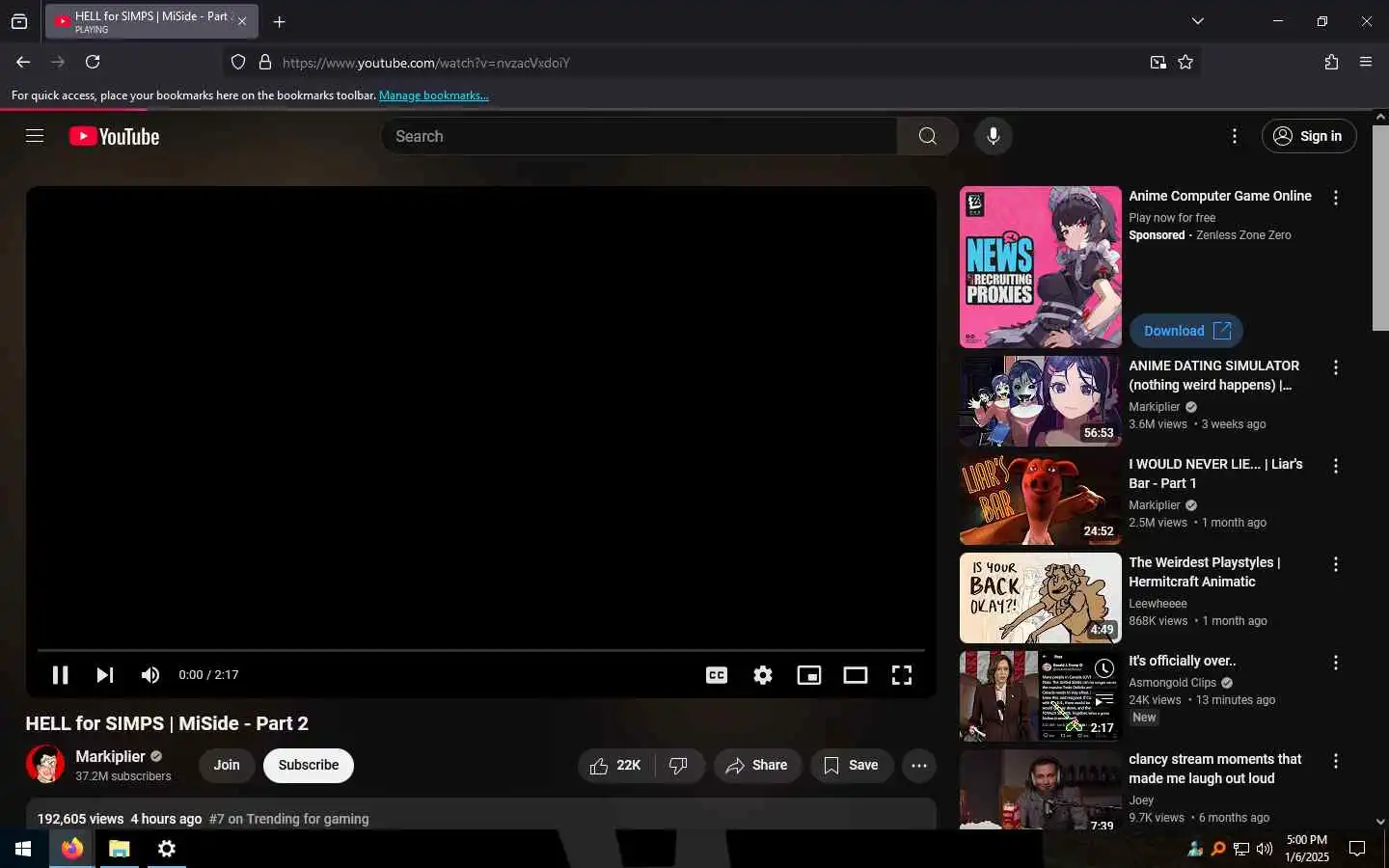1389x868 pixels.
Task: Like this video
Action: tap(616, 765)
